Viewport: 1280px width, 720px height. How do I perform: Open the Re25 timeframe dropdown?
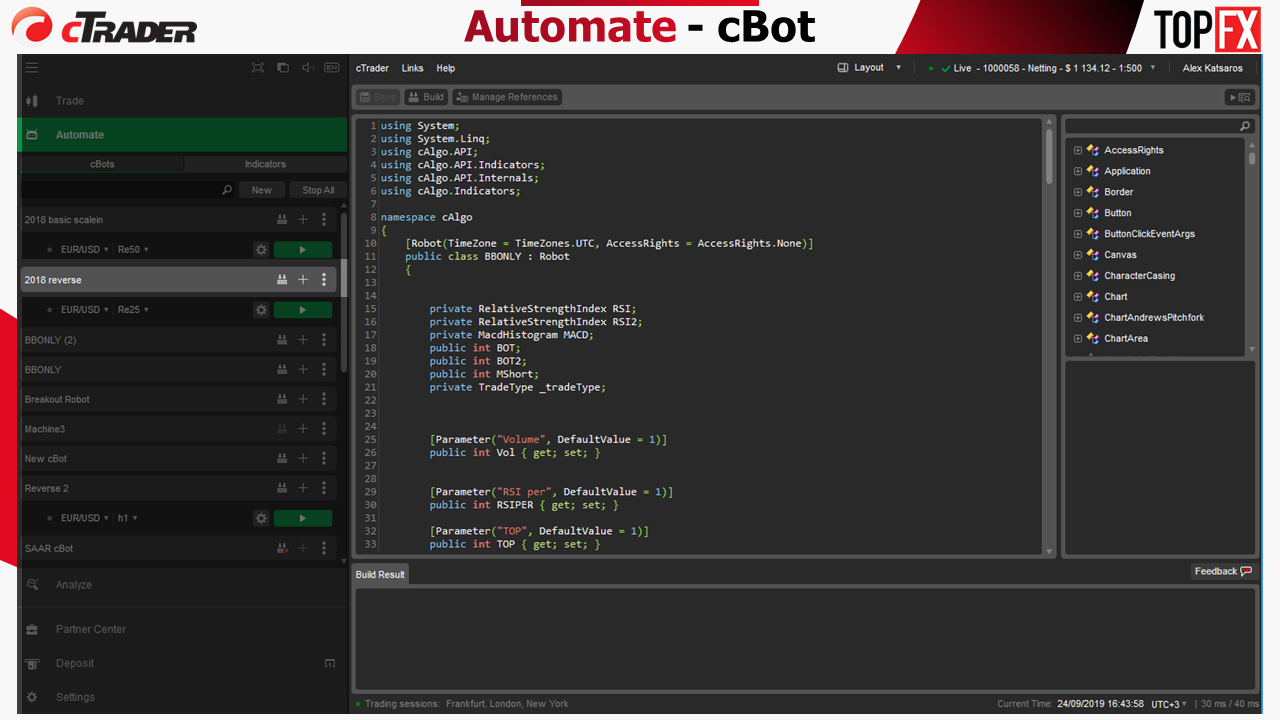133,310
